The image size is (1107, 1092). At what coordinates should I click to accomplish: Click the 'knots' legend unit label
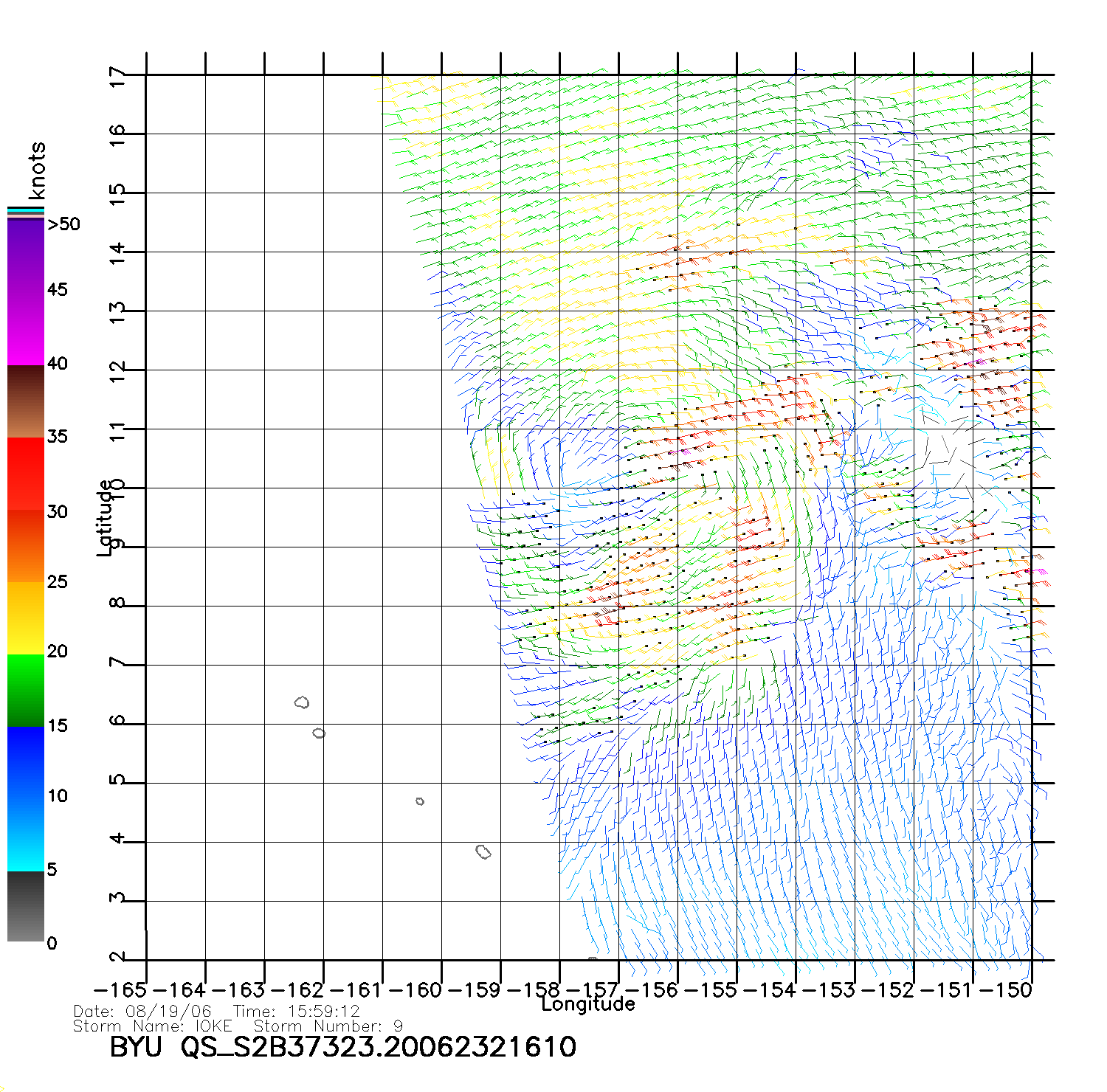coord(37,170)
